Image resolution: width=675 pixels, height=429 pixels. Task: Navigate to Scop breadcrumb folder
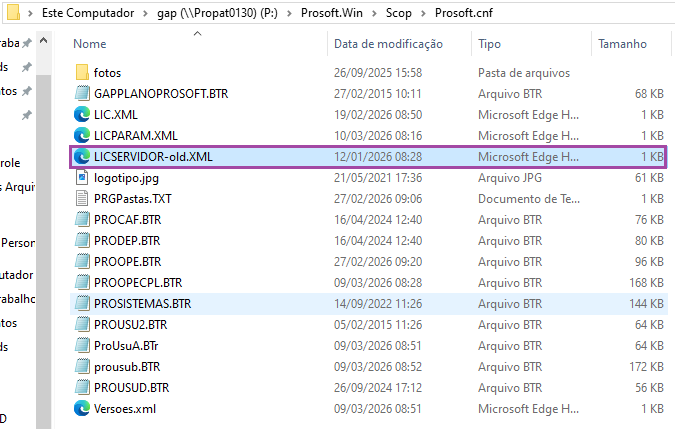(399, 13)
